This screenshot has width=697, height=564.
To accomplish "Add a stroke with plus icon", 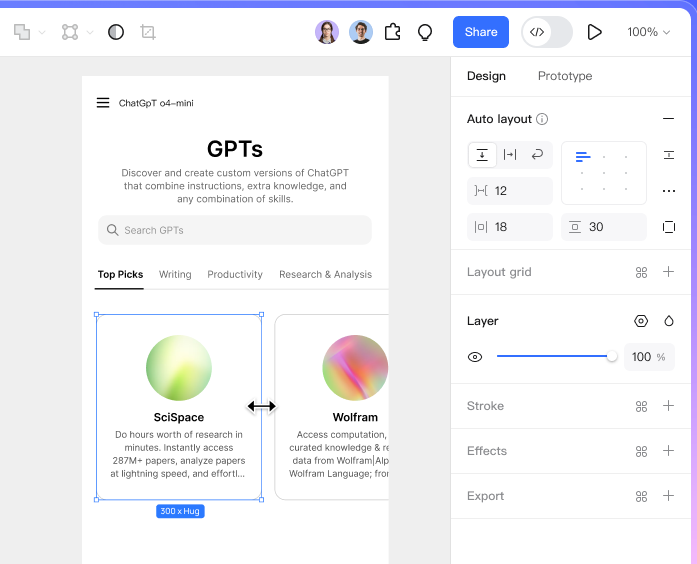I will point(668,405).
